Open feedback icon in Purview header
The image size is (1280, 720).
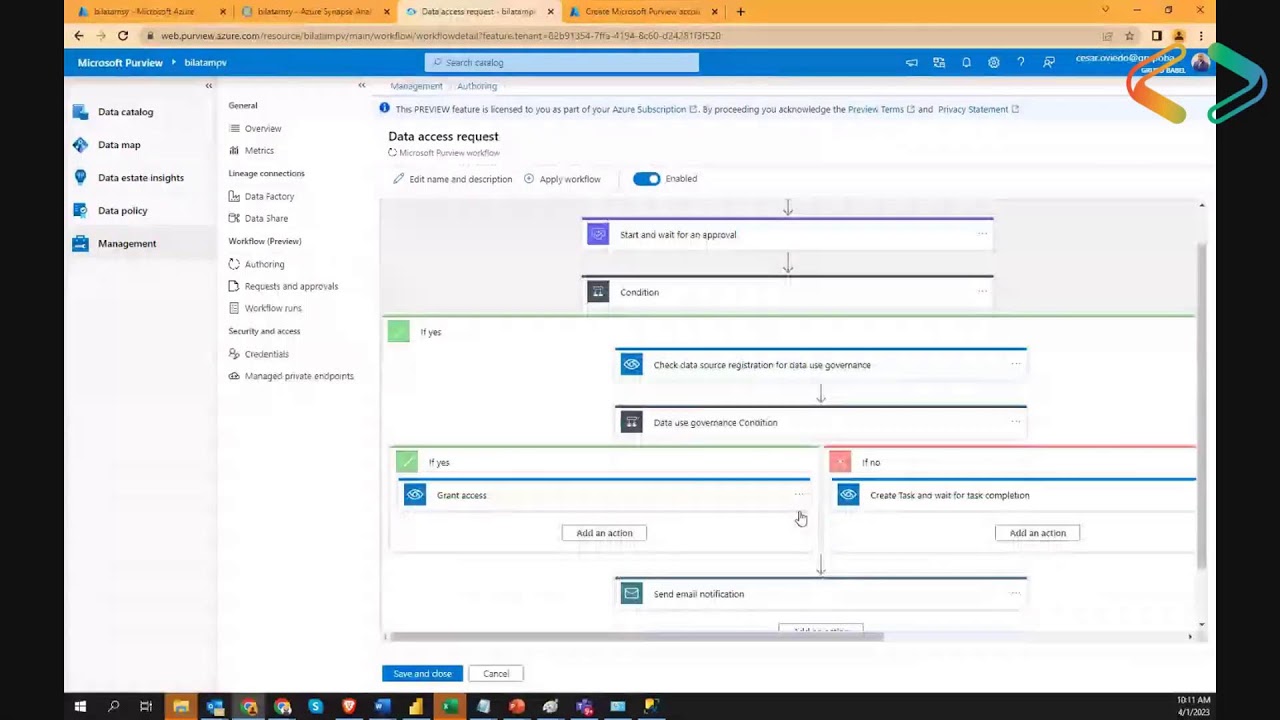click(x=1048, y=63)
